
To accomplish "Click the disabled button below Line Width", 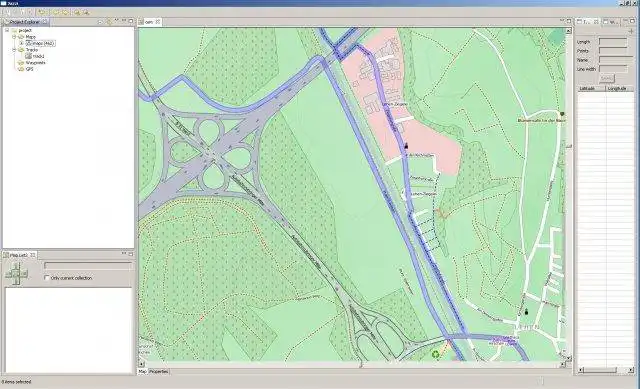I will tap(607, 78).
